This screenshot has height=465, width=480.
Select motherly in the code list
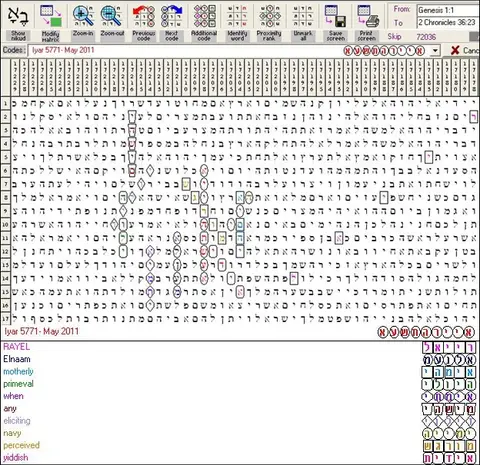(18, 371)
